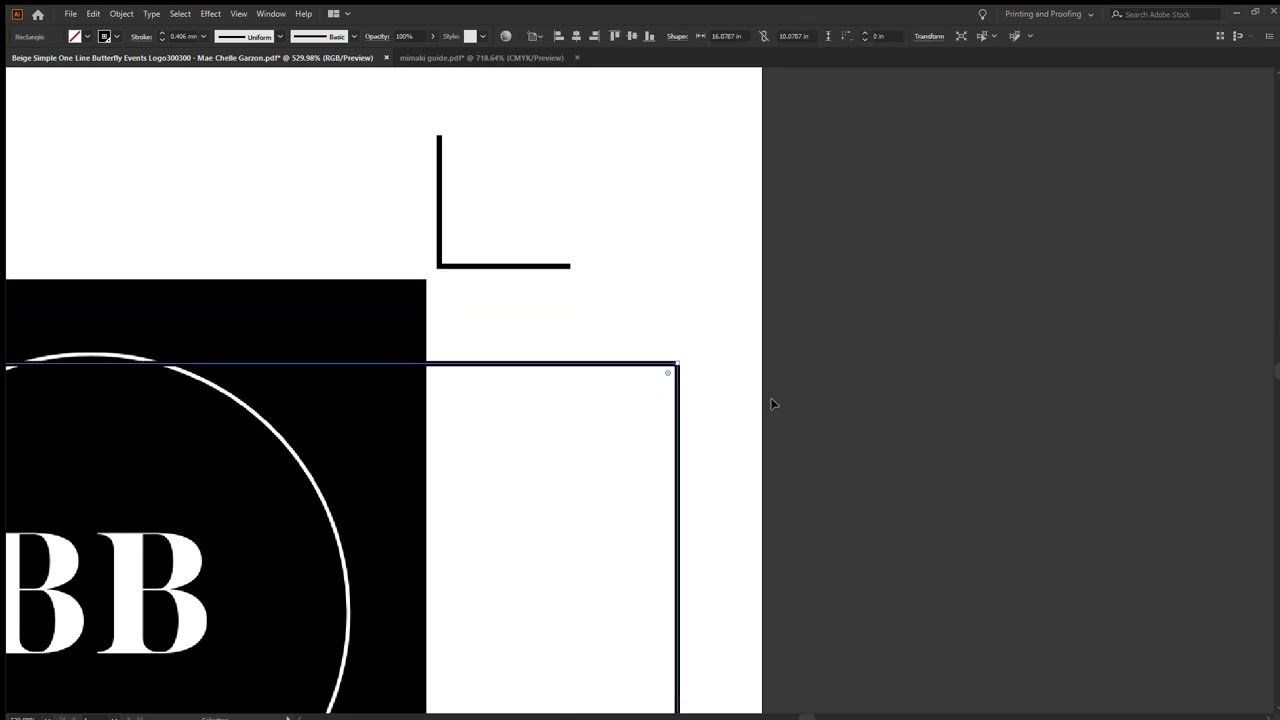The width and height of the screenshot is (1280, 720).
Task: Open the Object menu
Action: click(x=121, y=14)
